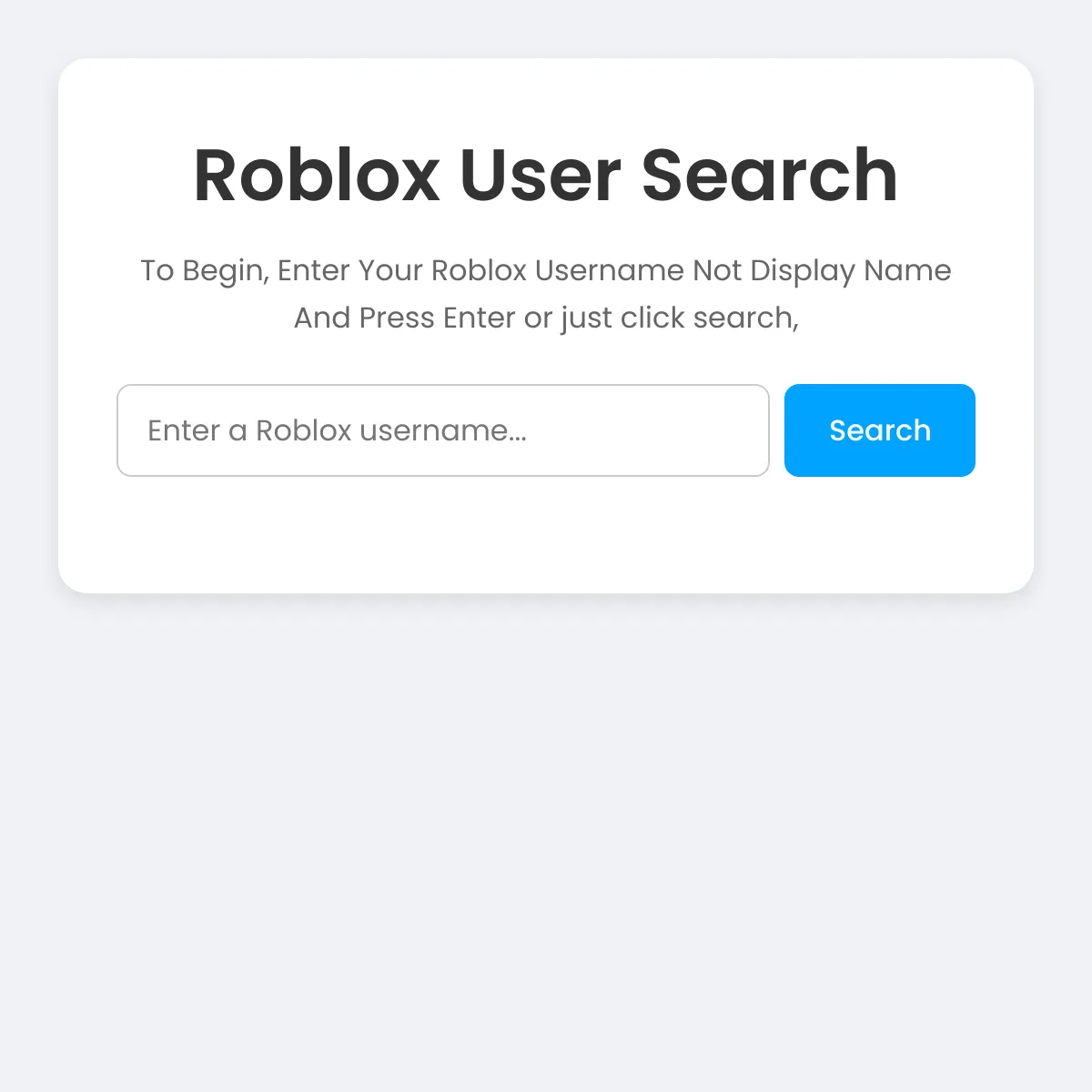The width and height of the screenshot is (1092, 1092).
Task: Click the 'Display Name' words in the instructions
Action: point(851,270)
